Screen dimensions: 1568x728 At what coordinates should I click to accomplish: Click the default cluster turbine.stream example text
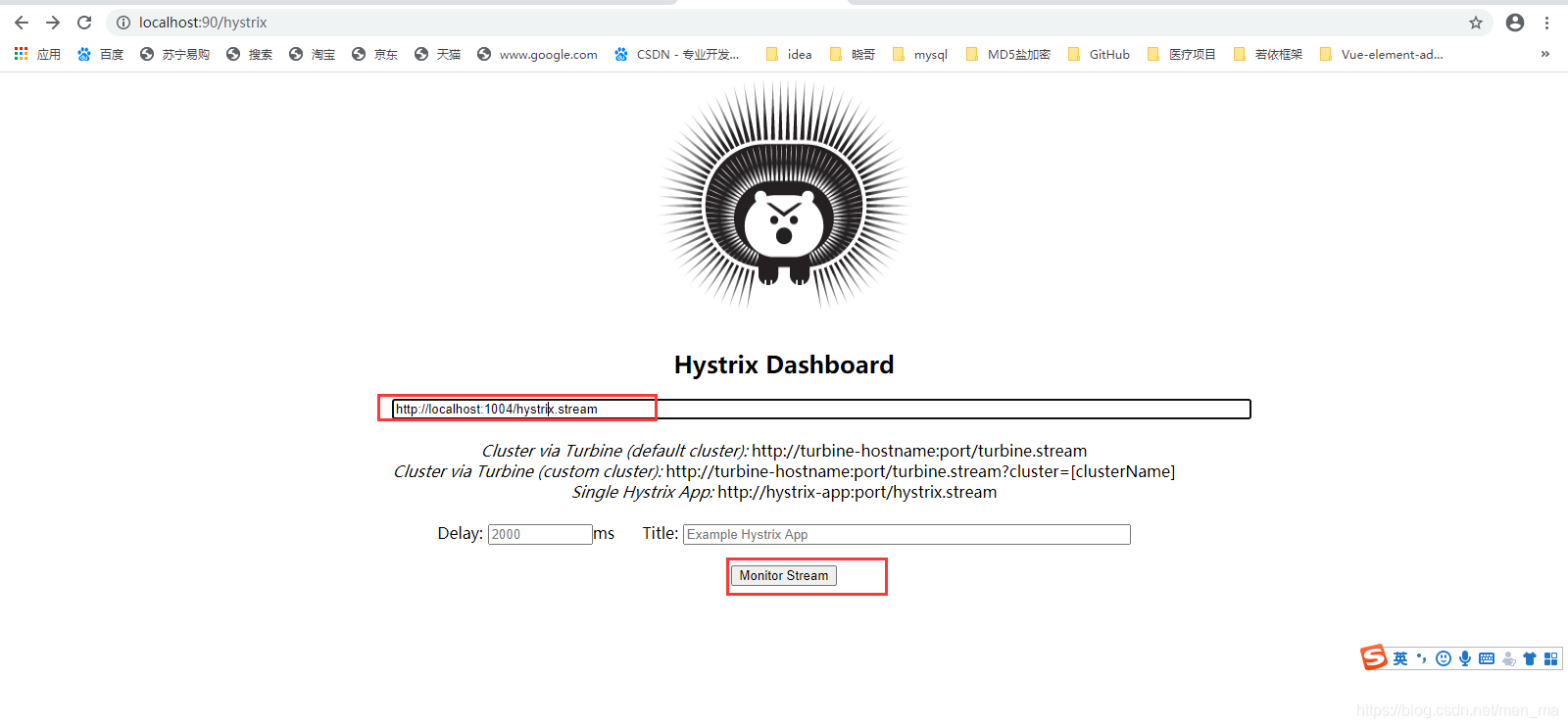[x=919, y=451]
